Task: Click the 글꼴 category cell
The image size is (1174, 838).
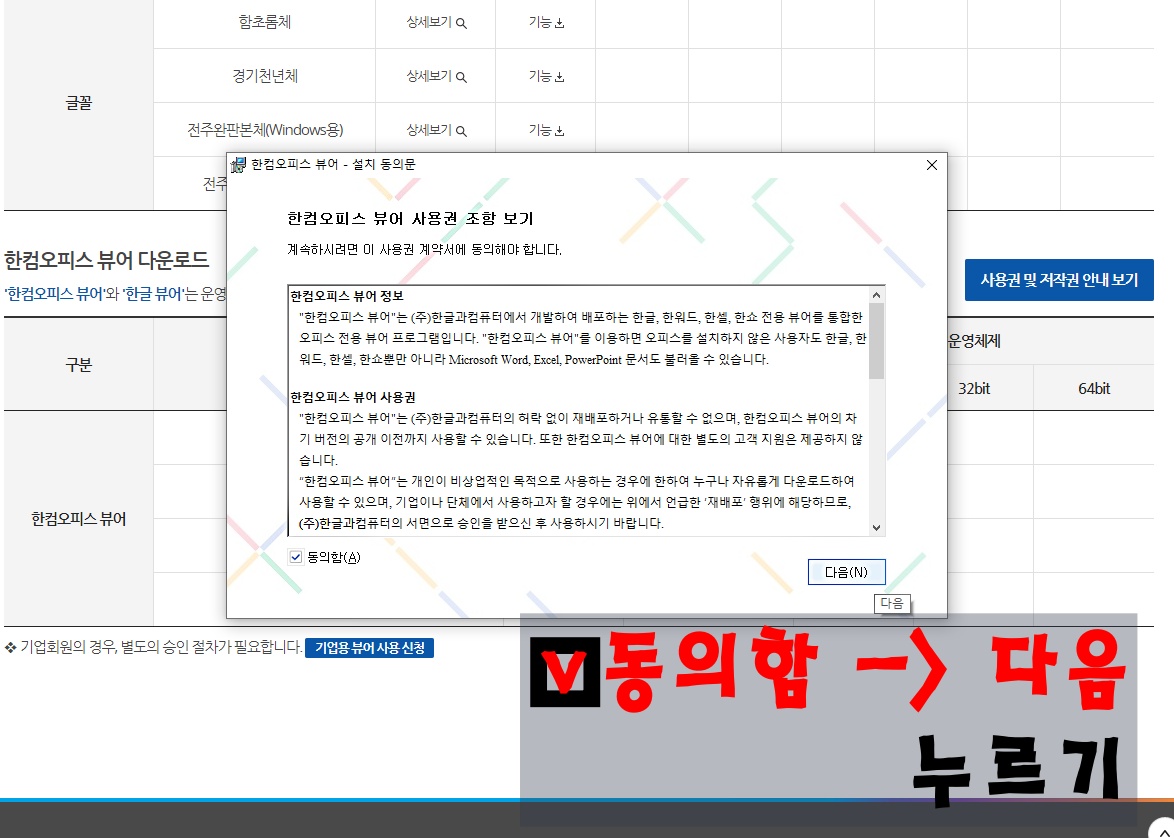Action: 79,103
